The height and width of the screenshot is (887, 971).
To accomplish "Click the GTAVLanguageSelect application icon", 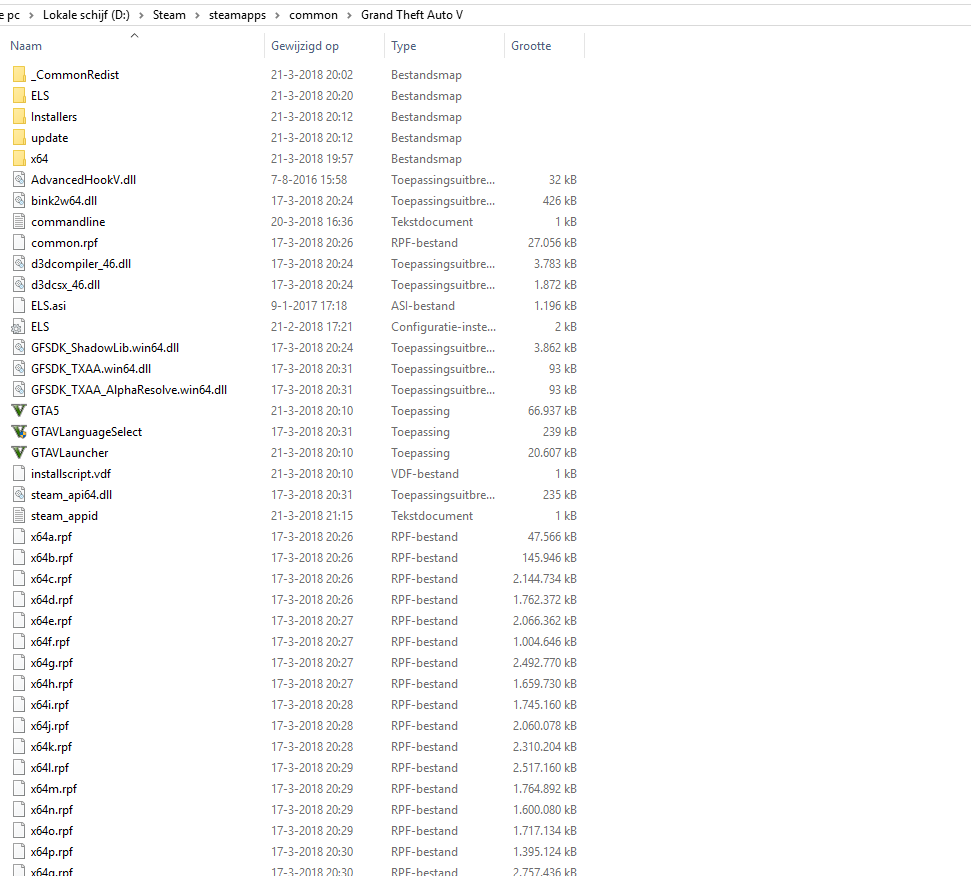I will tap(19, 432).
